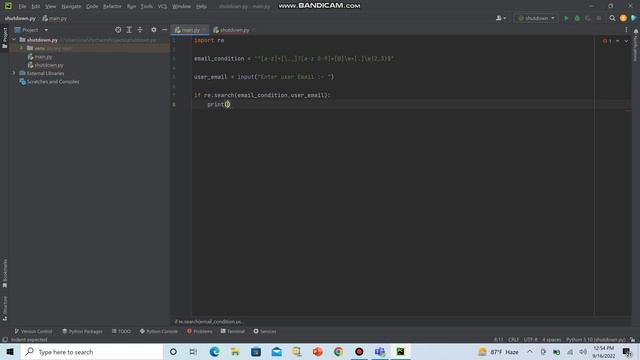Open the Terminal tool window
640x360 pixels.
[233, 331]
